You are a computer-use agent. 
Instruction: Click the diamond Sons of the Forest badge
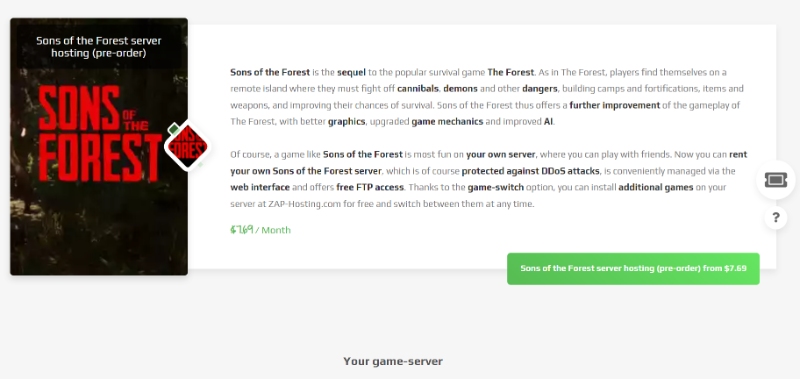(x=188, y=147)
